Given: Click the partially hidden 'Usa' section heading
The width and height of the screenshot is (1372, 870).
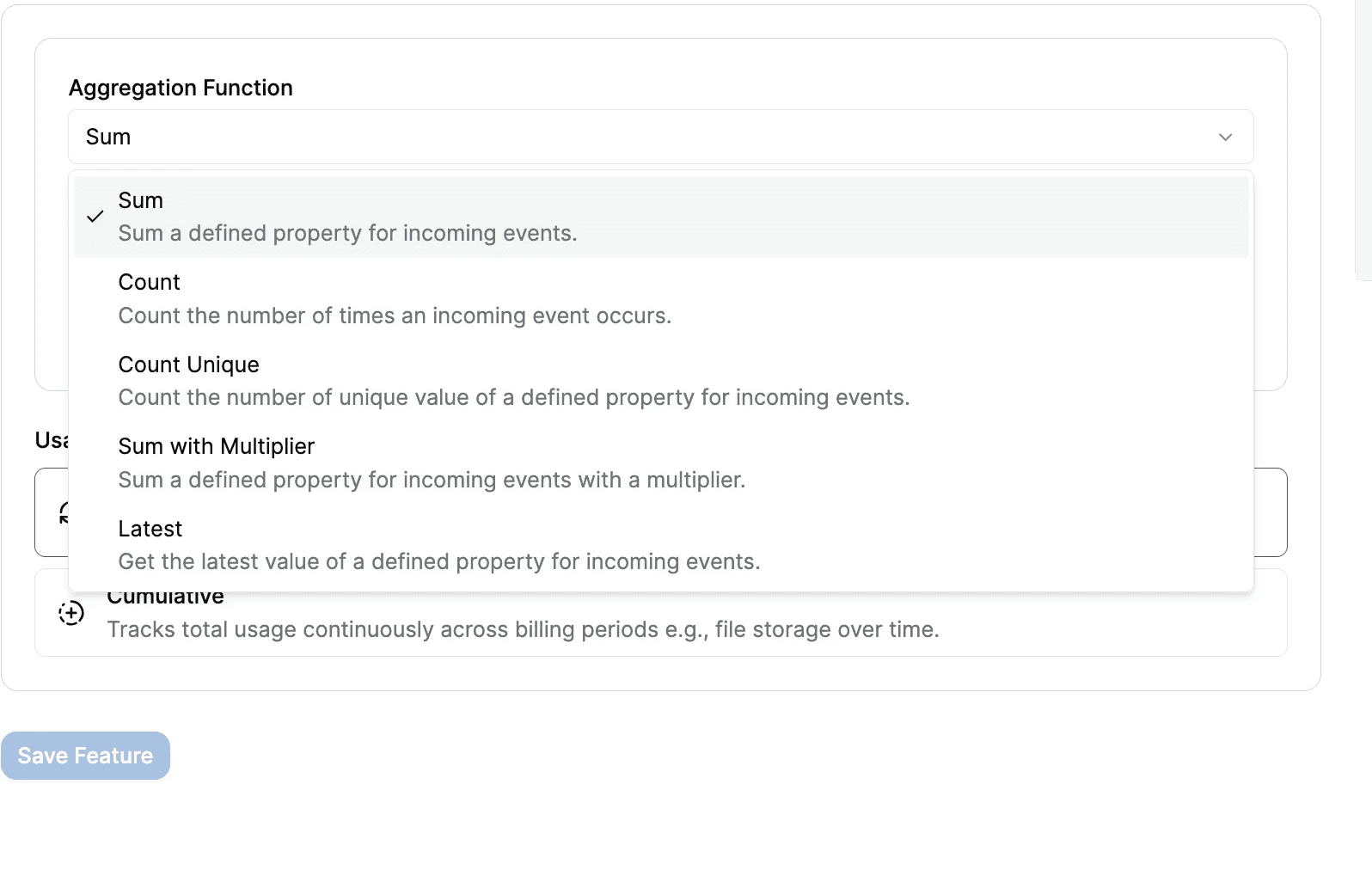Looking at the screenshot, I should pyautogui.click(x=51, y=440).
